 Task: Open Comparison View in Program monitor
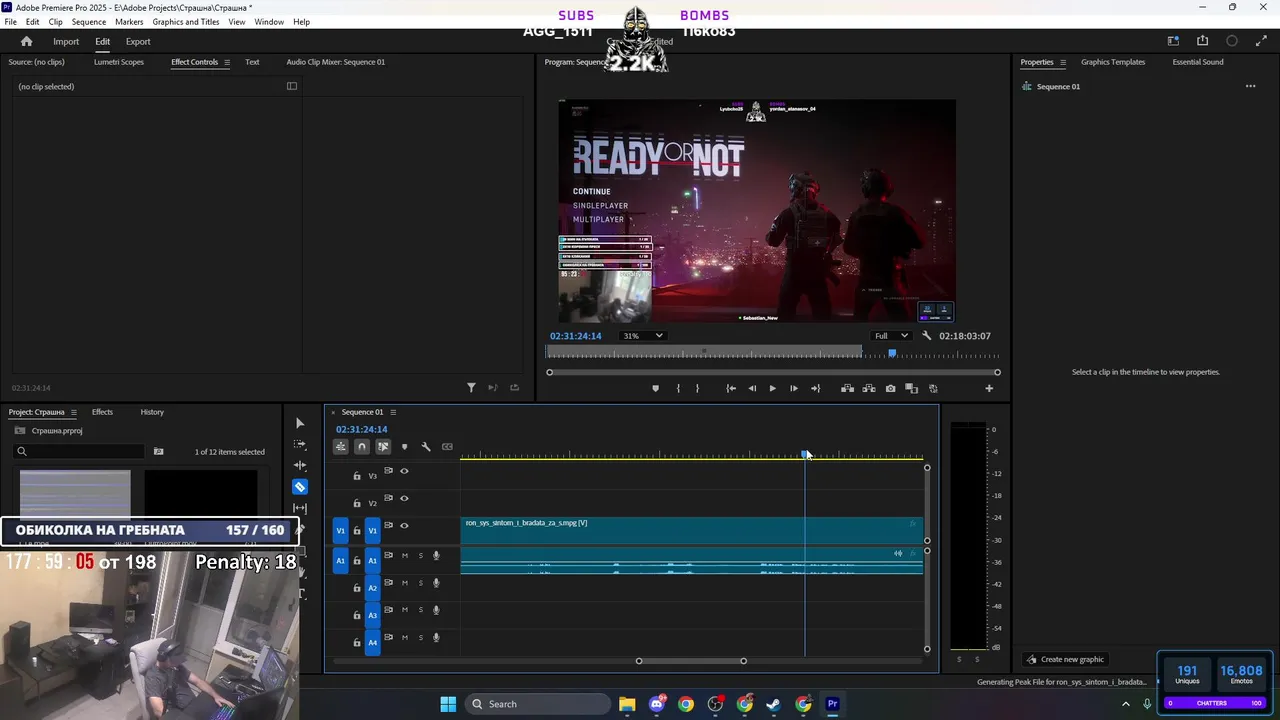(x=911, y=388)
